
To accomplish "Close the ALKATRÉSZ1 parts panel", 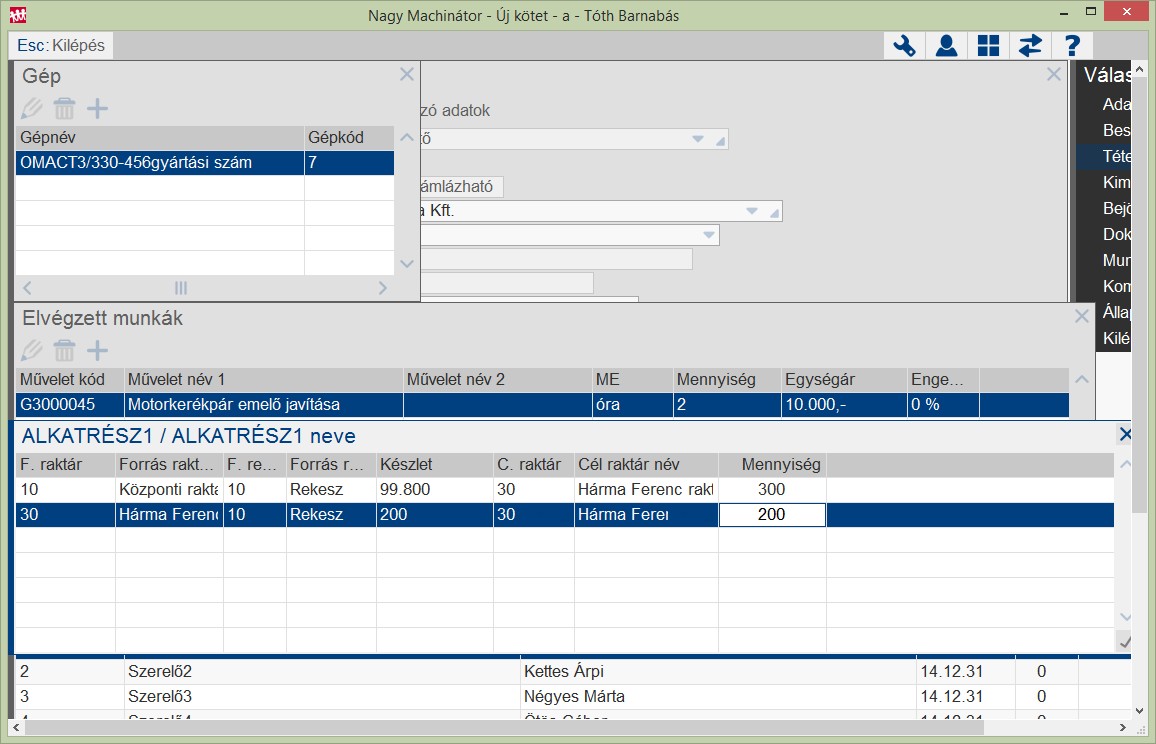I will click(1126, 435).
